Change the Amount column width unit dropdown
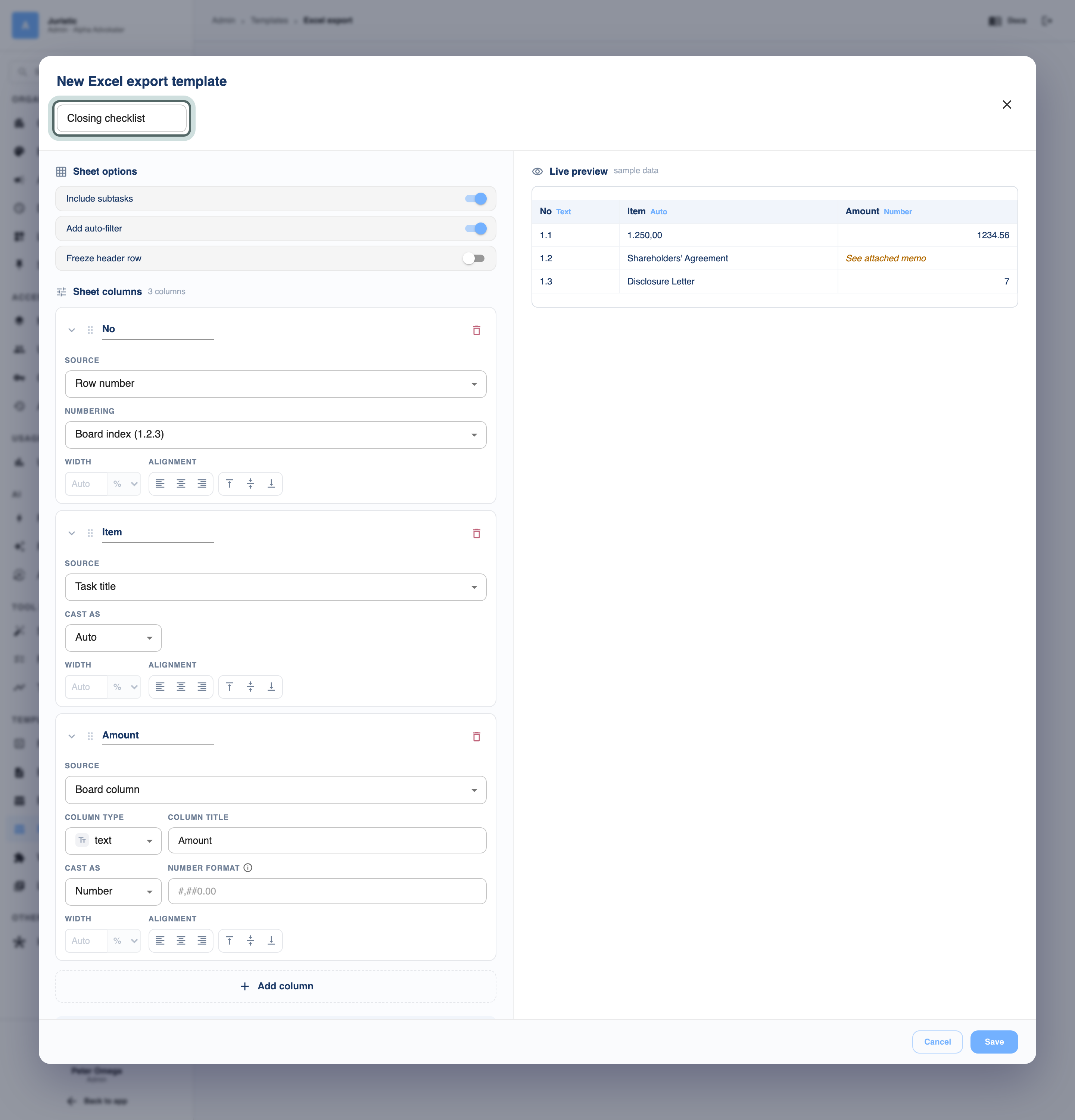 [125, 940]
